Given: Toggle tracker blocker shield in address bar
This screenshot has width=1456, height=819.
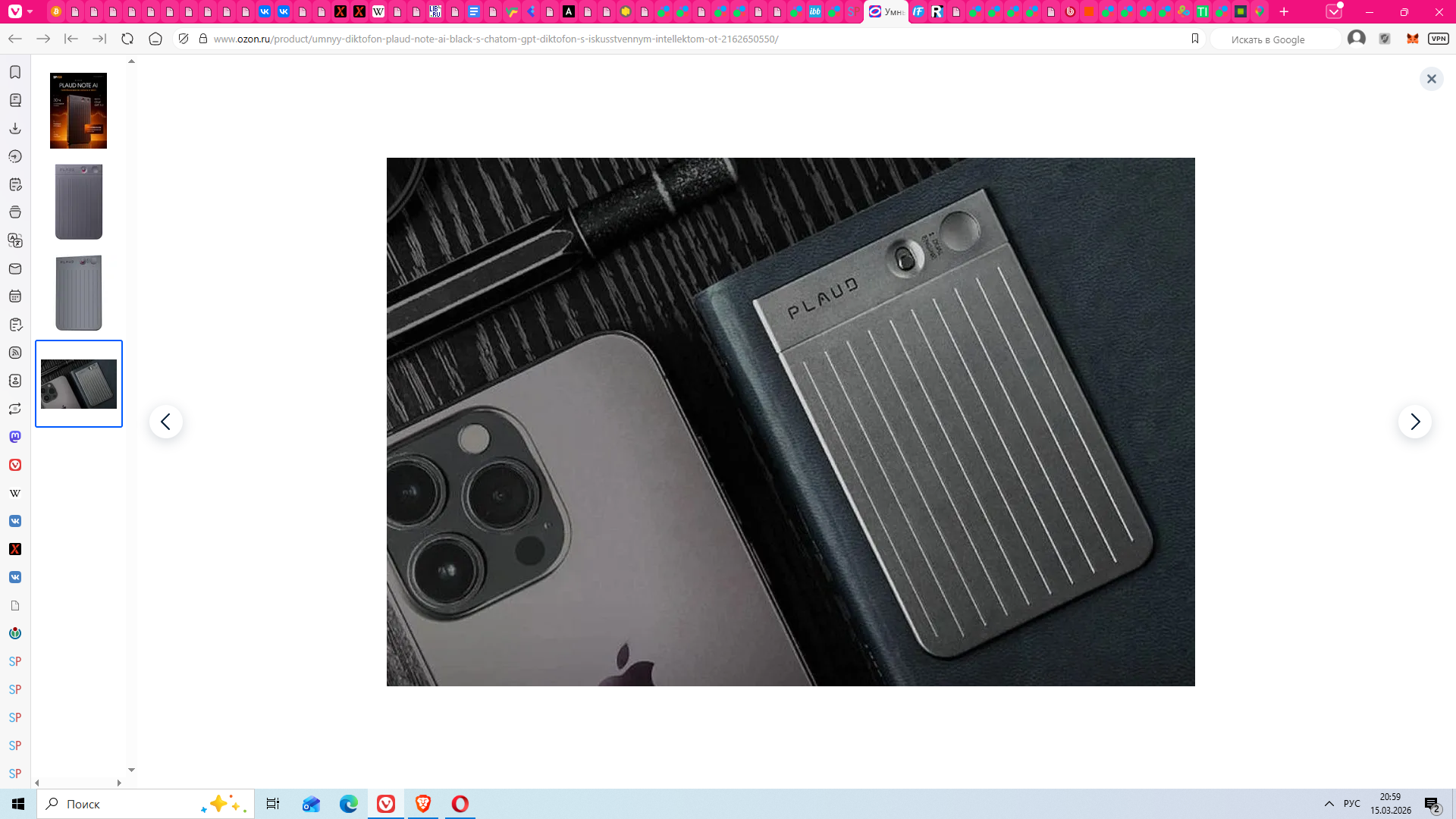Looking at the screenshot, I should click(184, 39).
